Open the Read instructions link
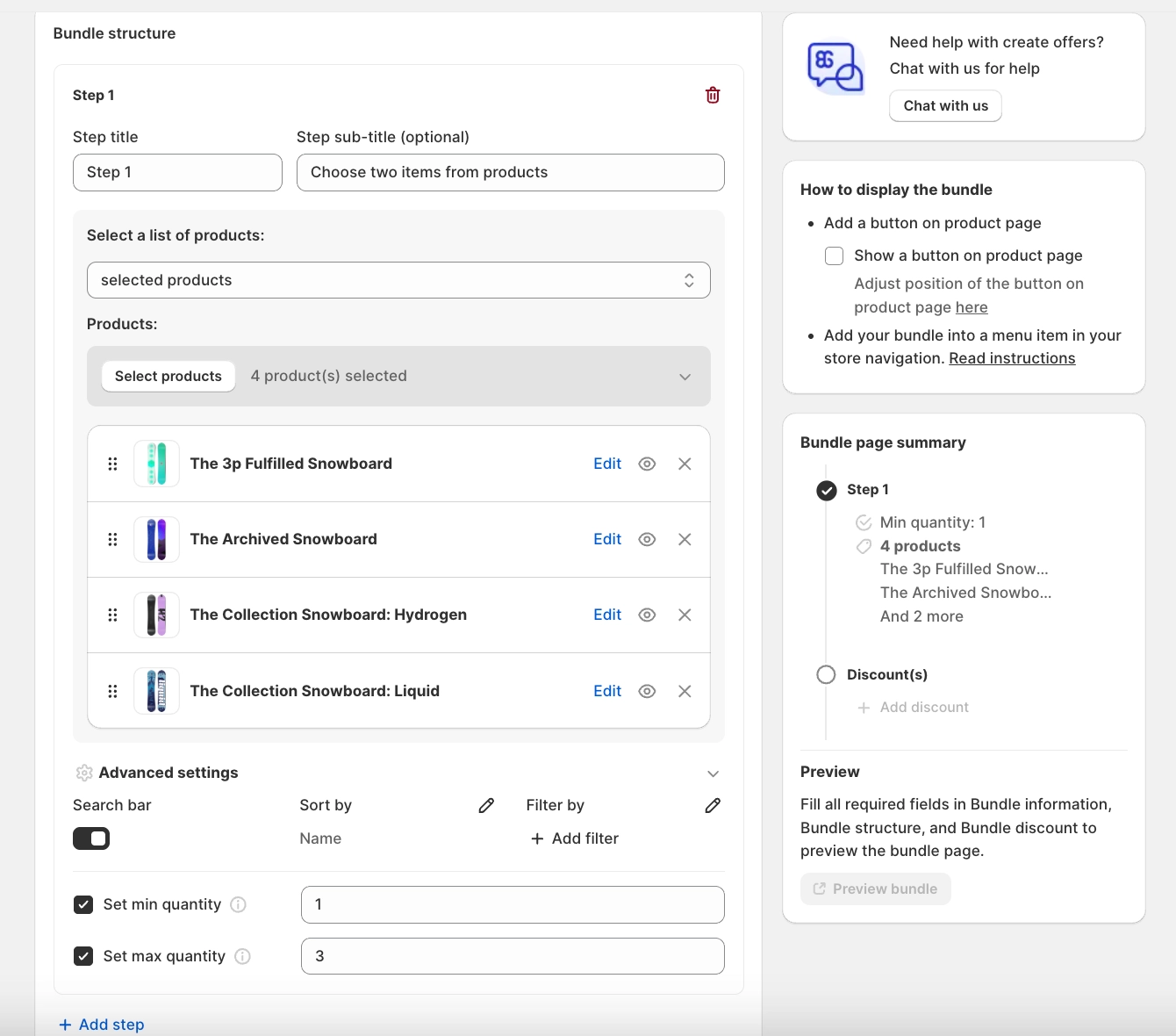 (1012, 358)
